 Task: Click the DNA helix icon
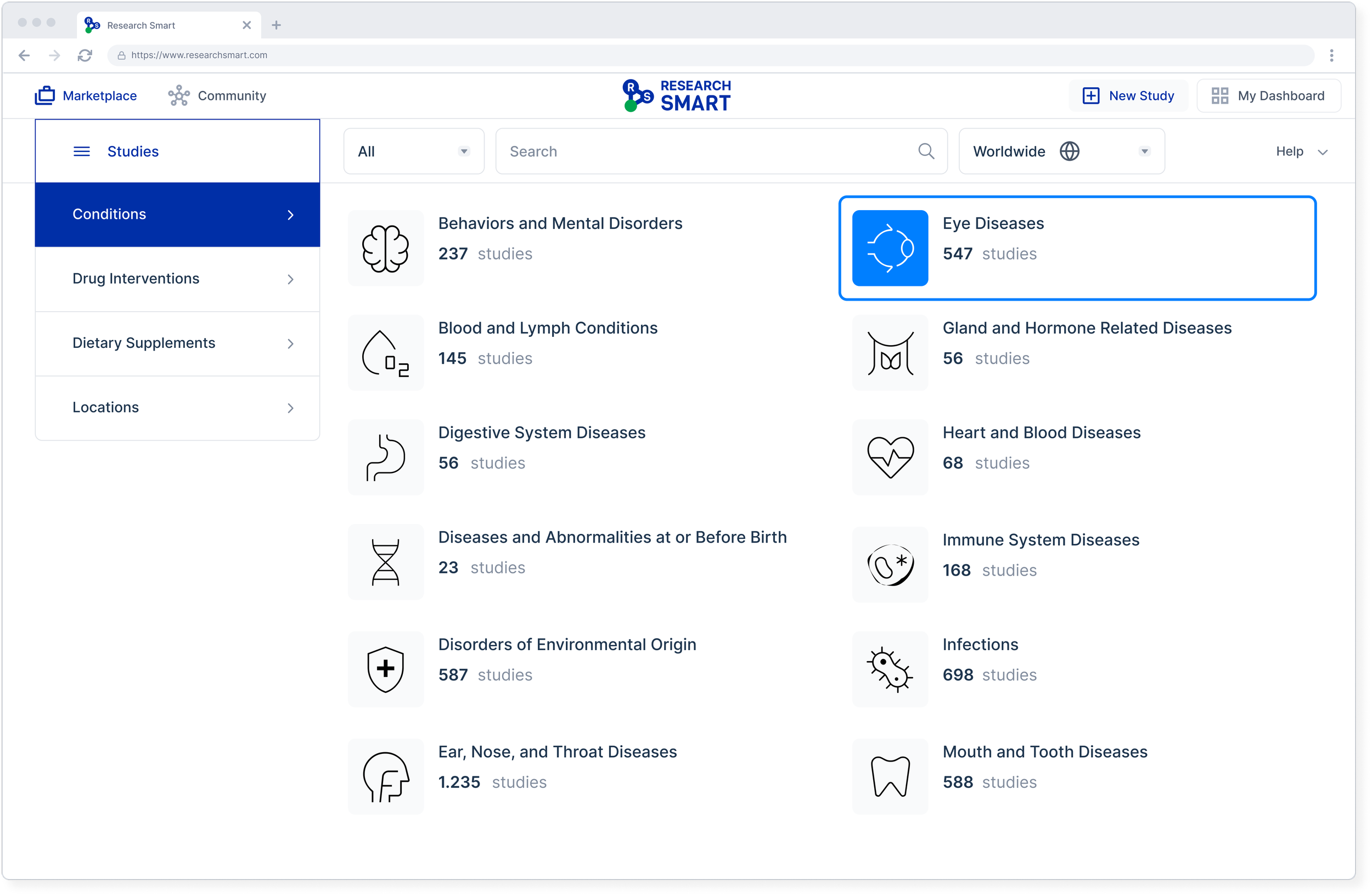pyautogui.click(x=385, y=562)
